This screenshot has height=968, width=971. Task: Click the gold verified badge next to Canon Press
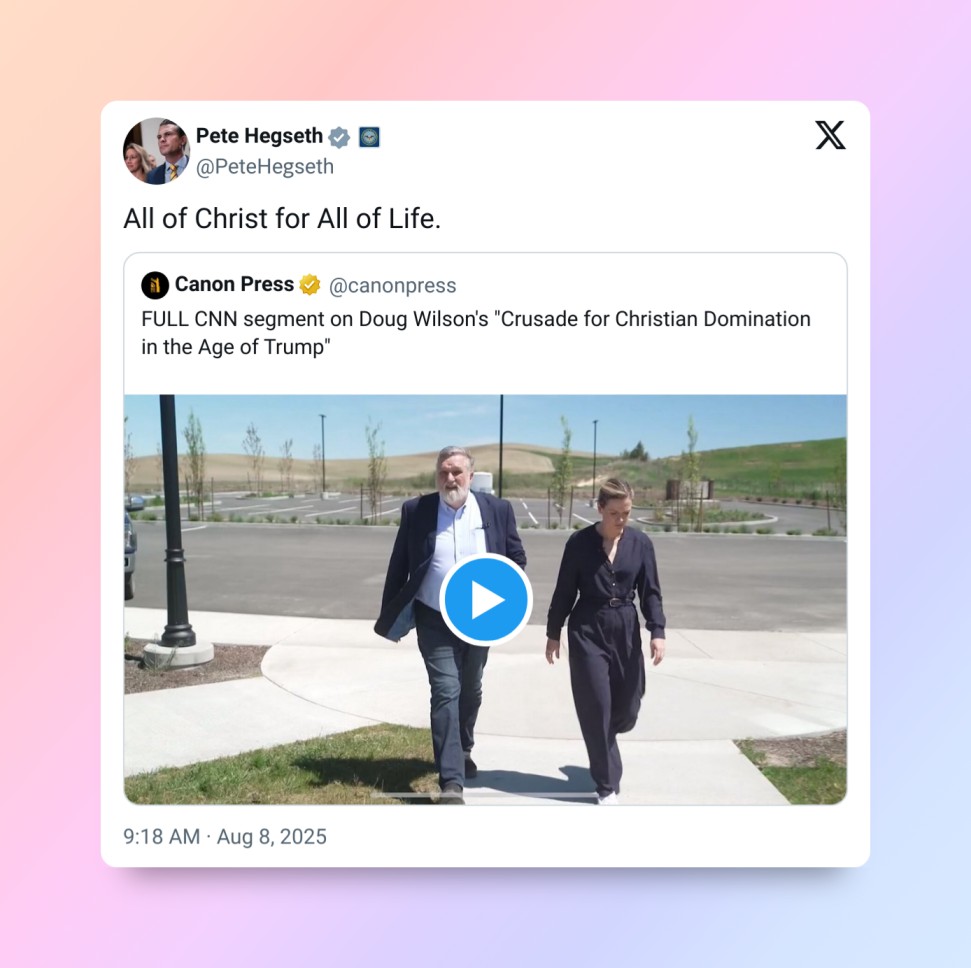coord(310,285)
